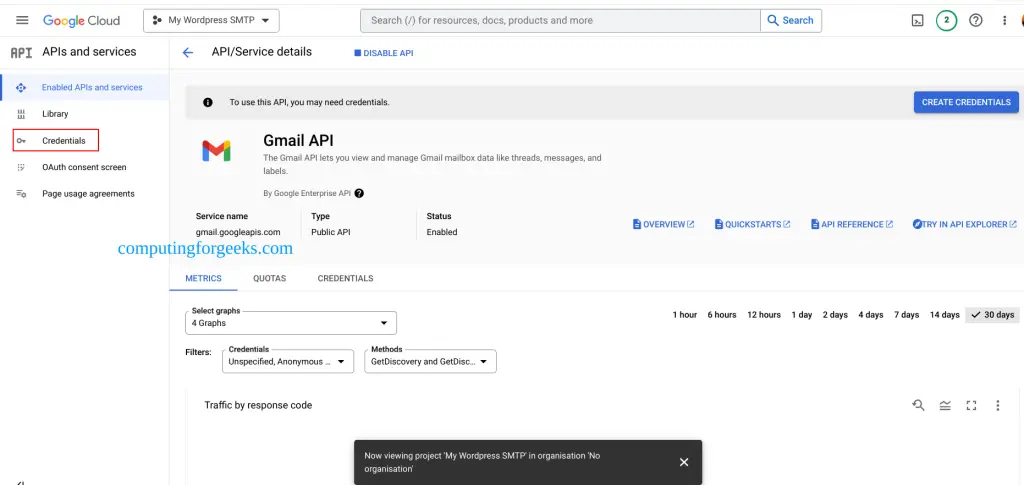
Task: Expand chart to full screen
Action: tap(971, 405)
